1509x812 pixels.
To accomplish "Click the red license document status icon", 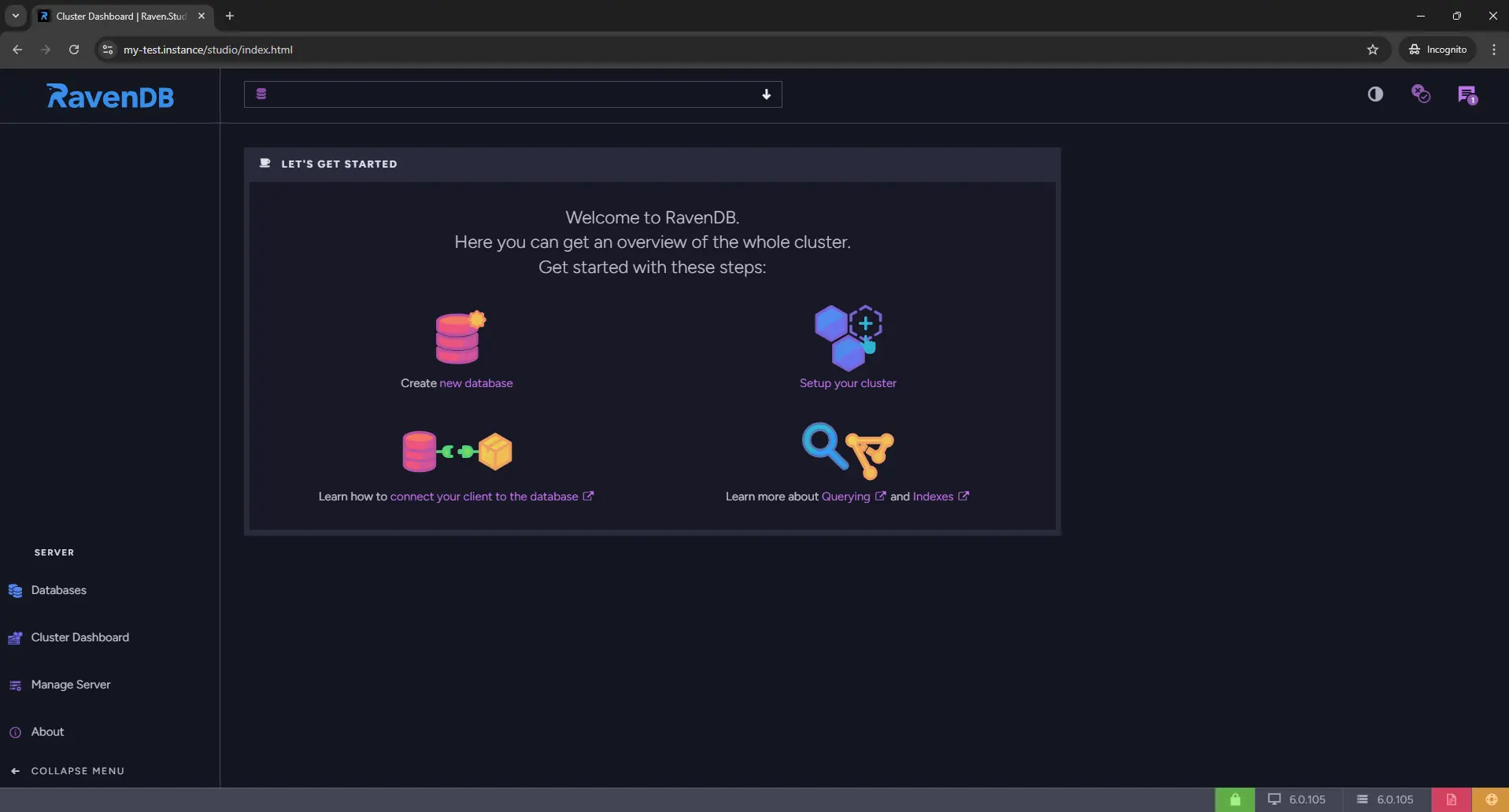I will [x=1452, y=799].
